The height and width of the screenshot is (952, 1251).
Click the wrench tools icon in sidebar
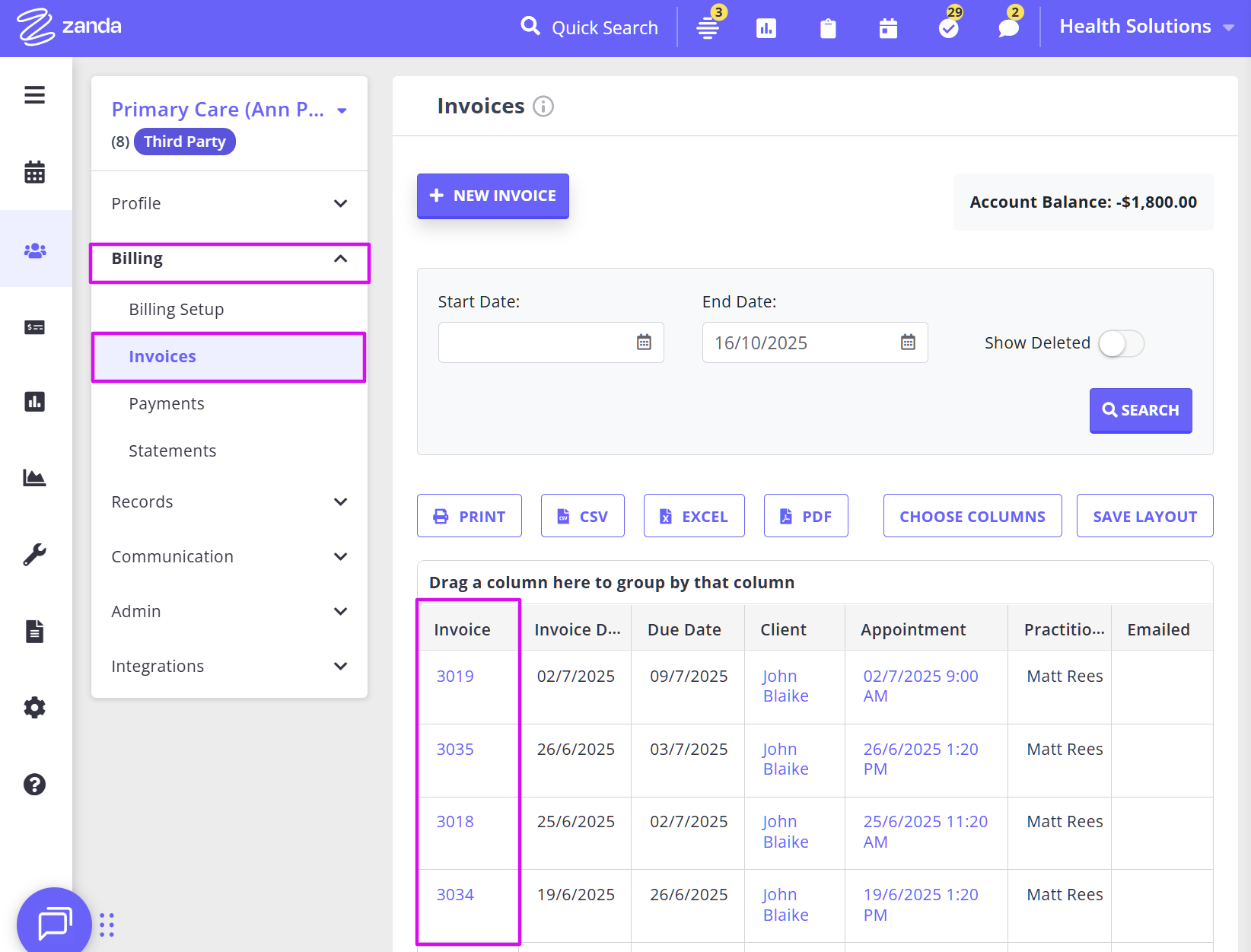coord(34,554)
